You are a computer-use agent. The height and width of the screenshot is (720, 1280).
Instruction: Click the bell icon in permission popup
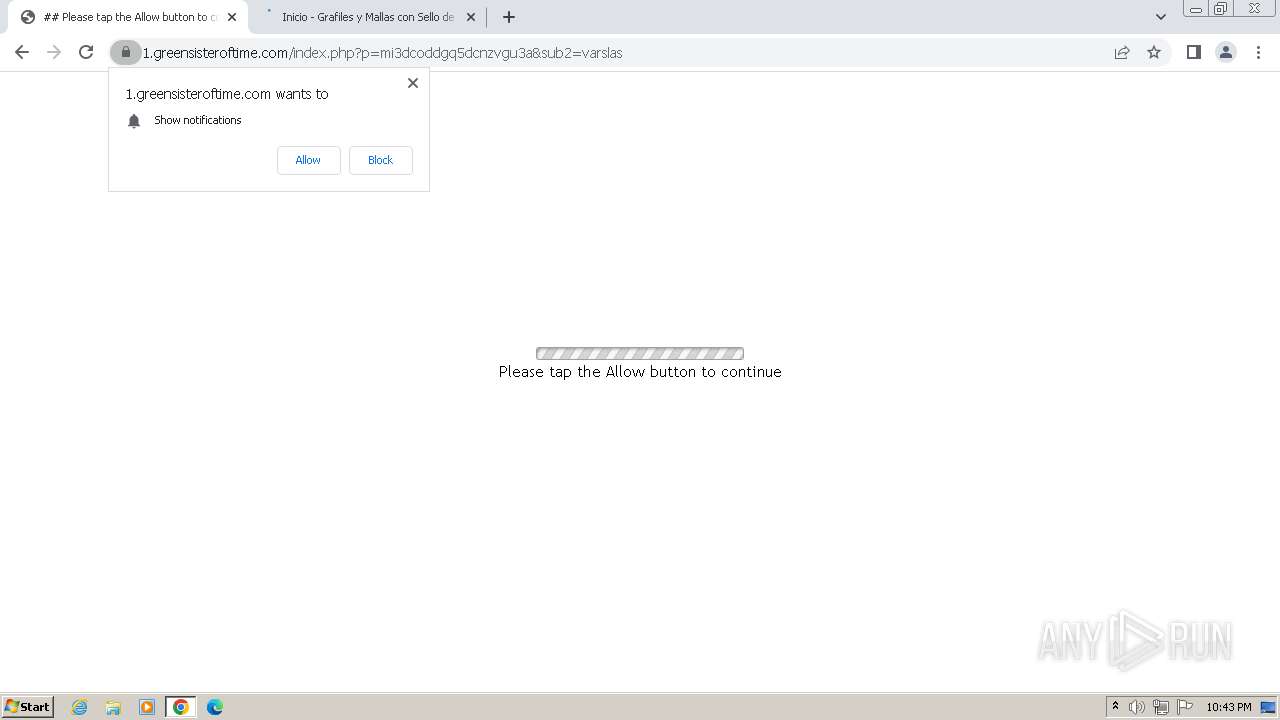pos(134,121)
